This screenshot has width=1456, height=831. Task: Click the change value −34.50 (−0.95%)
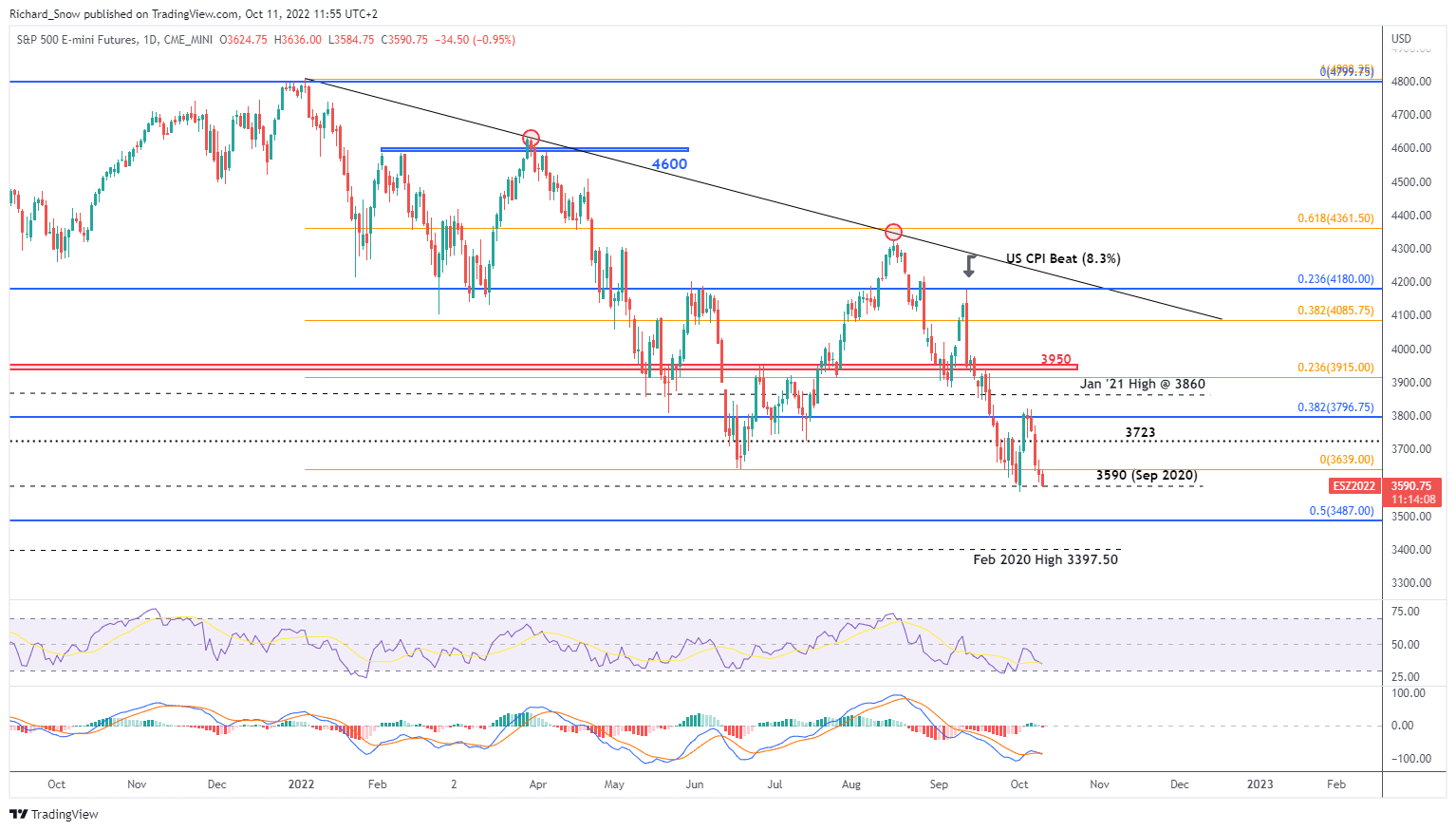475,40
